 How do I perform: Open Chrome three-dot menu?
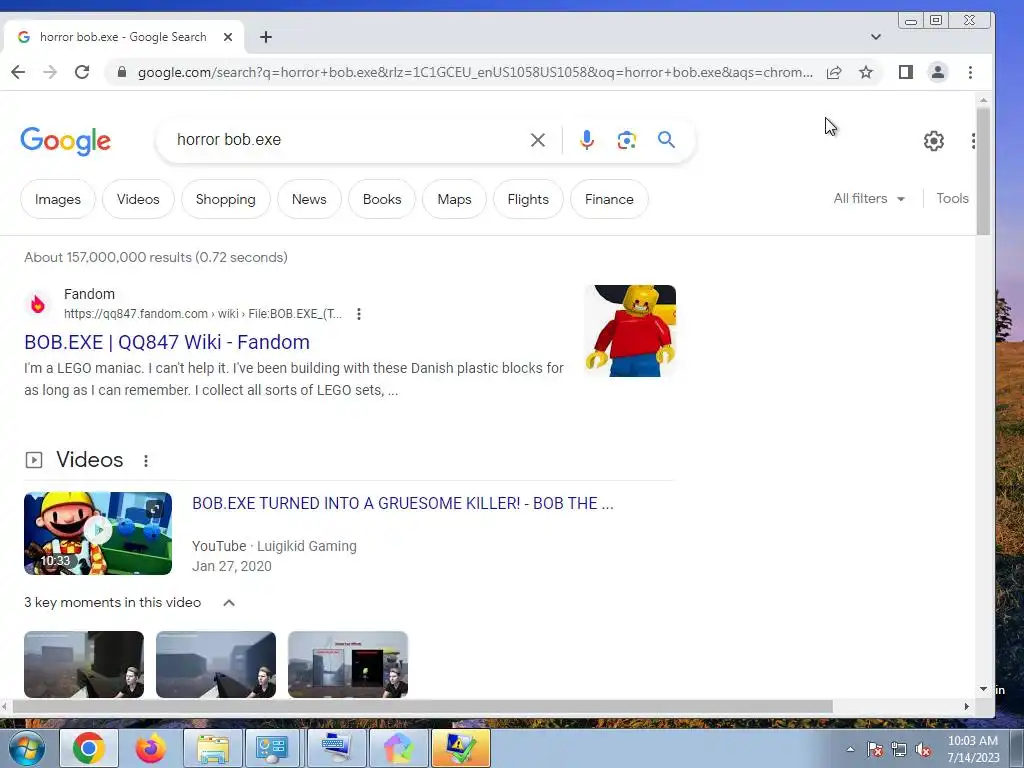tap(970, 72)
